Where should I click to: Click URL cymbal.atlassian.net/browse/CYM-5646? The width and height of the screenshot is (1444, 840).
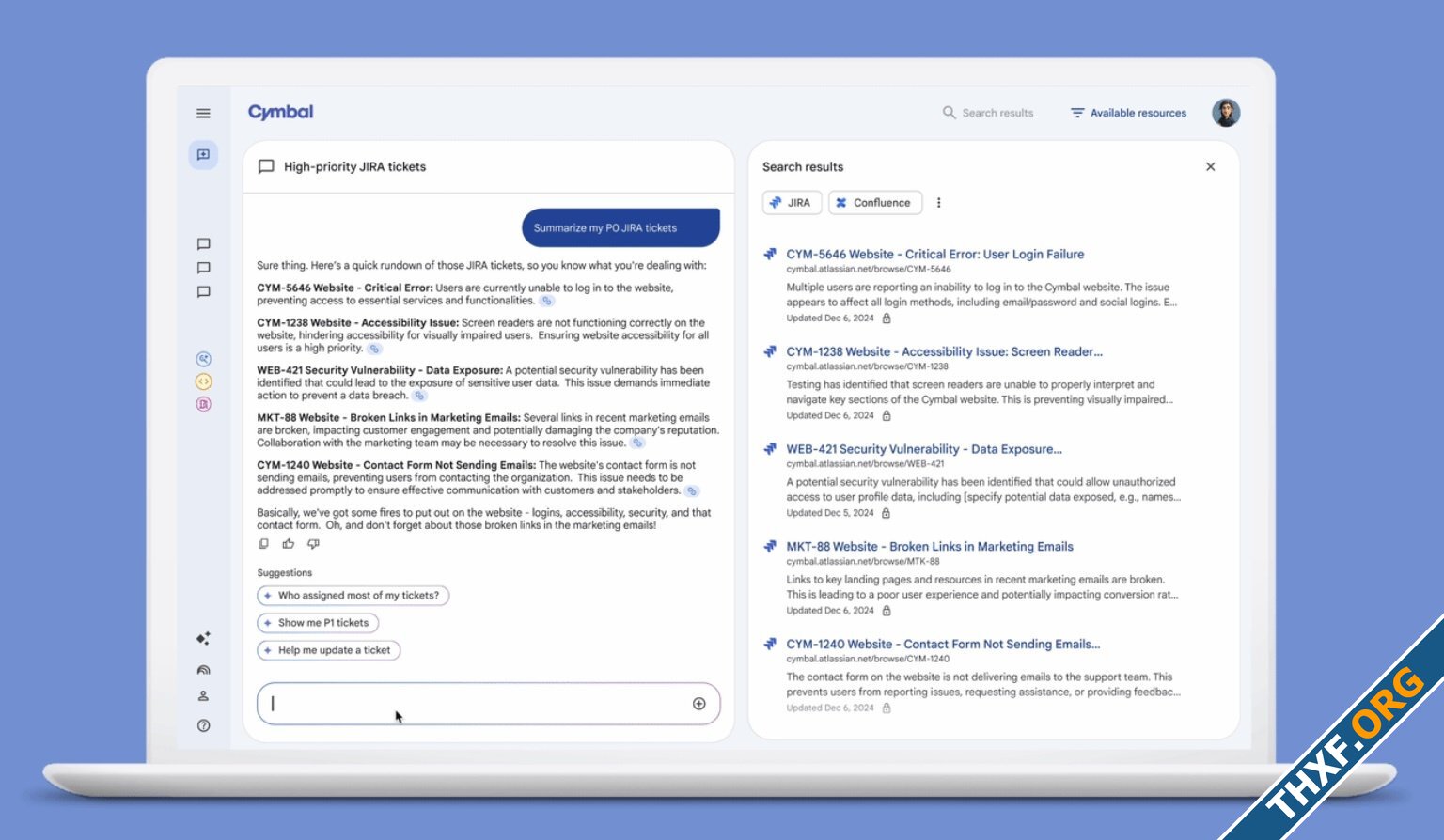869,270
